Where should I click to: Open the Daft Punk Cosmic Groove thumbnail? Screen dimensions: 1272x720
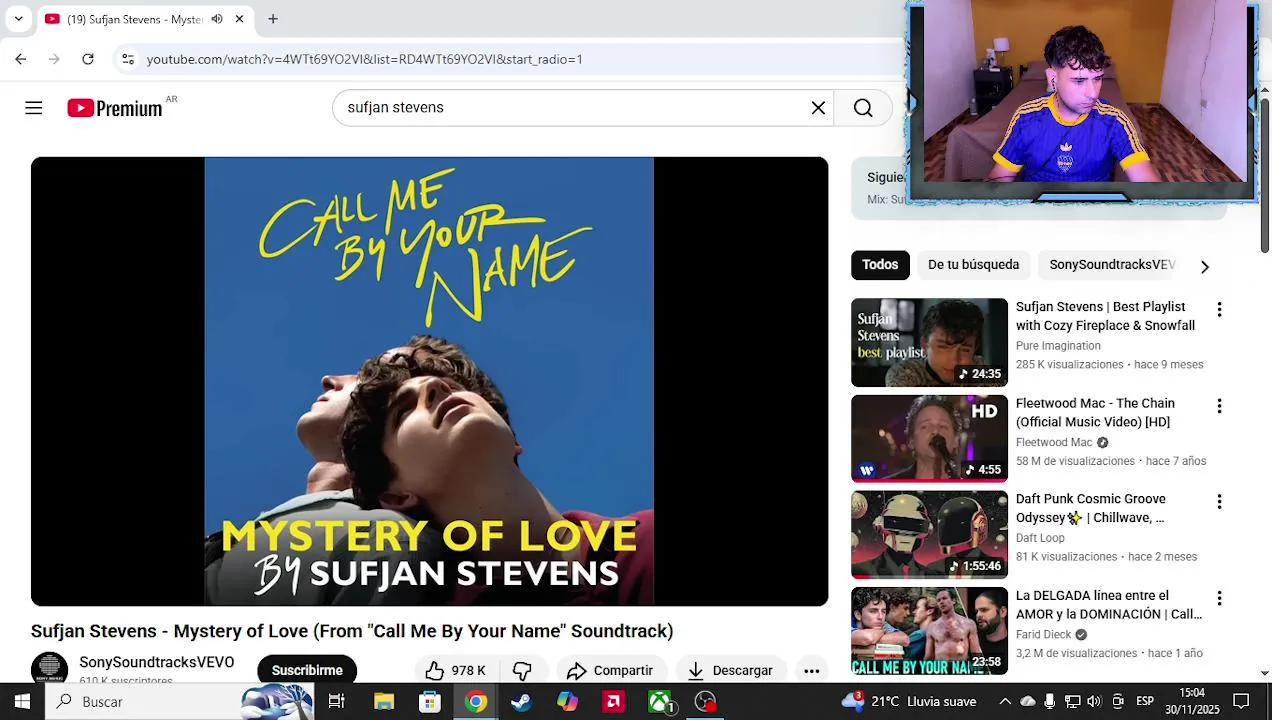pos(929,535)
